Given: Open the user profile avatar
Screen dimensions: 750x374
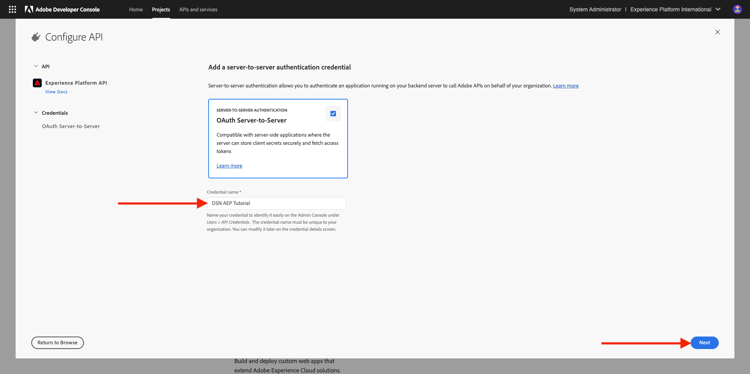Looking at the screenshot, I should 737,9.
